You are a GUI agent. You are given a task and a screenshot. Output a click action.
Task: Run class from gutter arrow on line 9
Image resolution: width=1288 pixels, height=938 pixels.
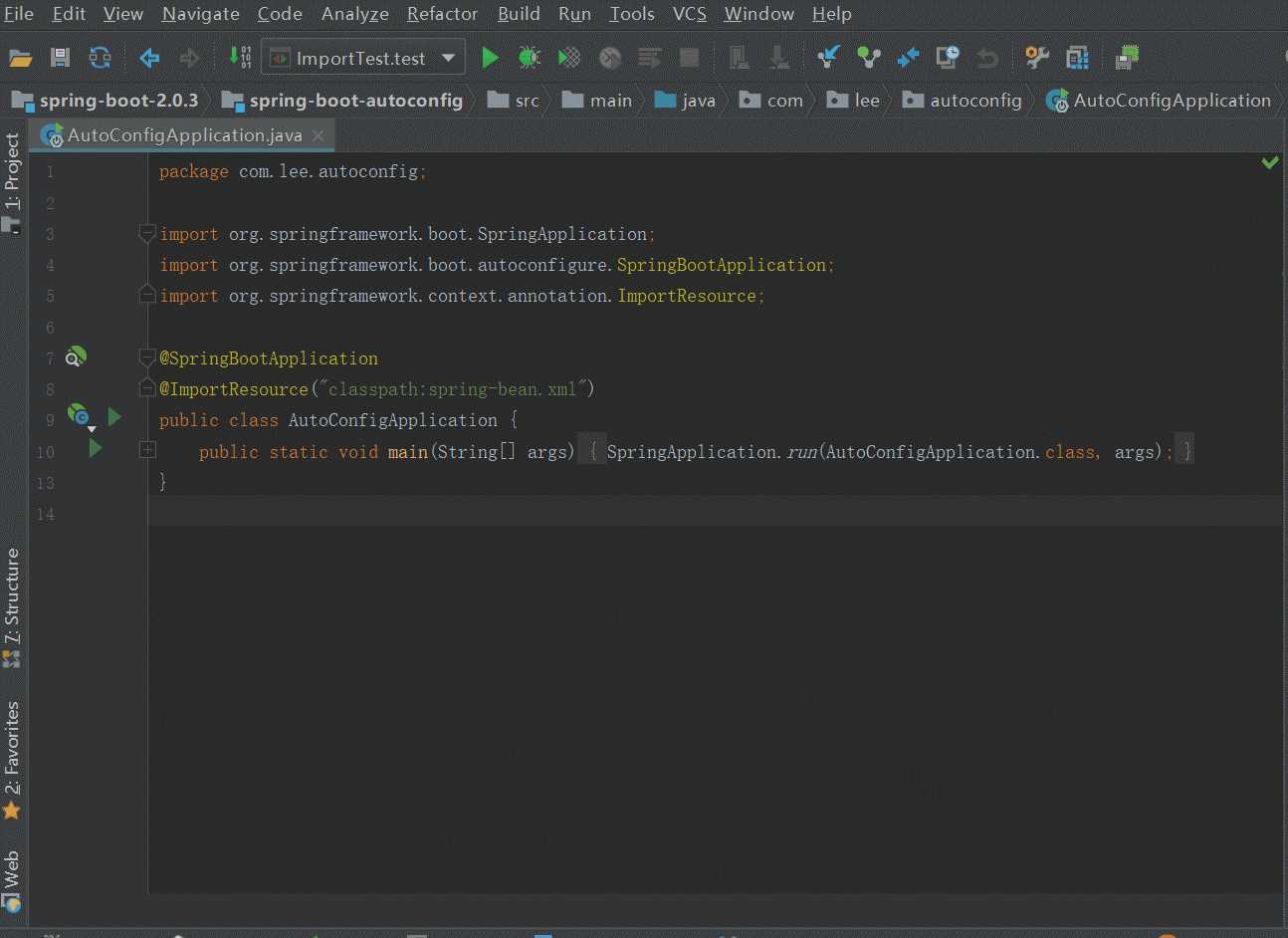pyautogui.click(x=114, y=417)
